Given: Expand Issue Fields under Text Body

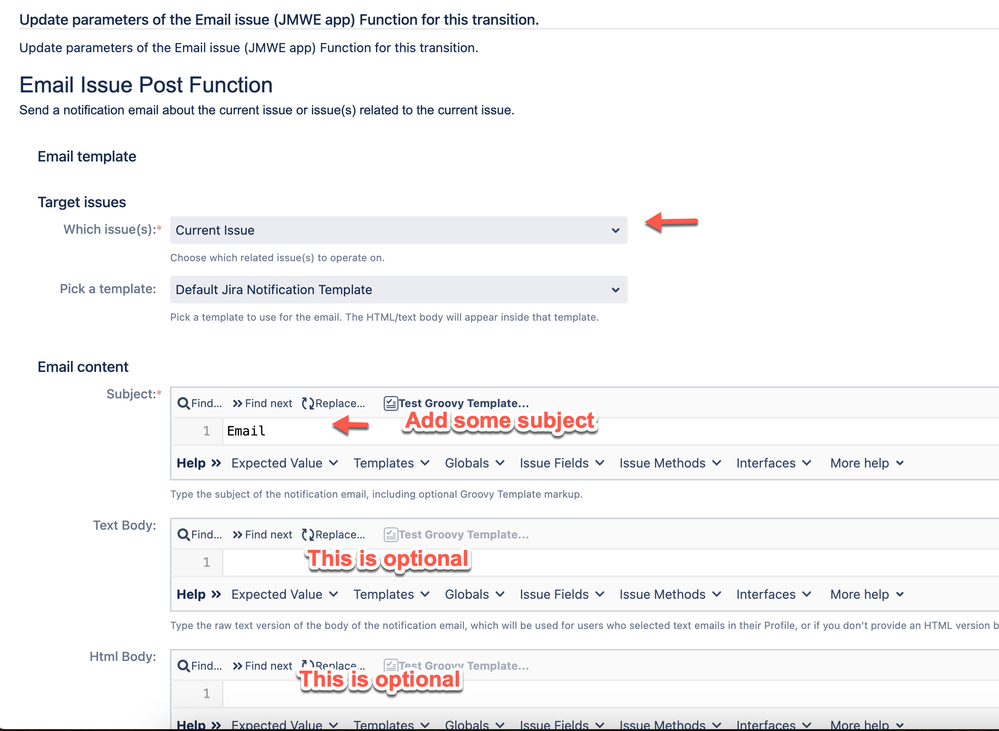Looking at the screenshot, I should 561,595.
